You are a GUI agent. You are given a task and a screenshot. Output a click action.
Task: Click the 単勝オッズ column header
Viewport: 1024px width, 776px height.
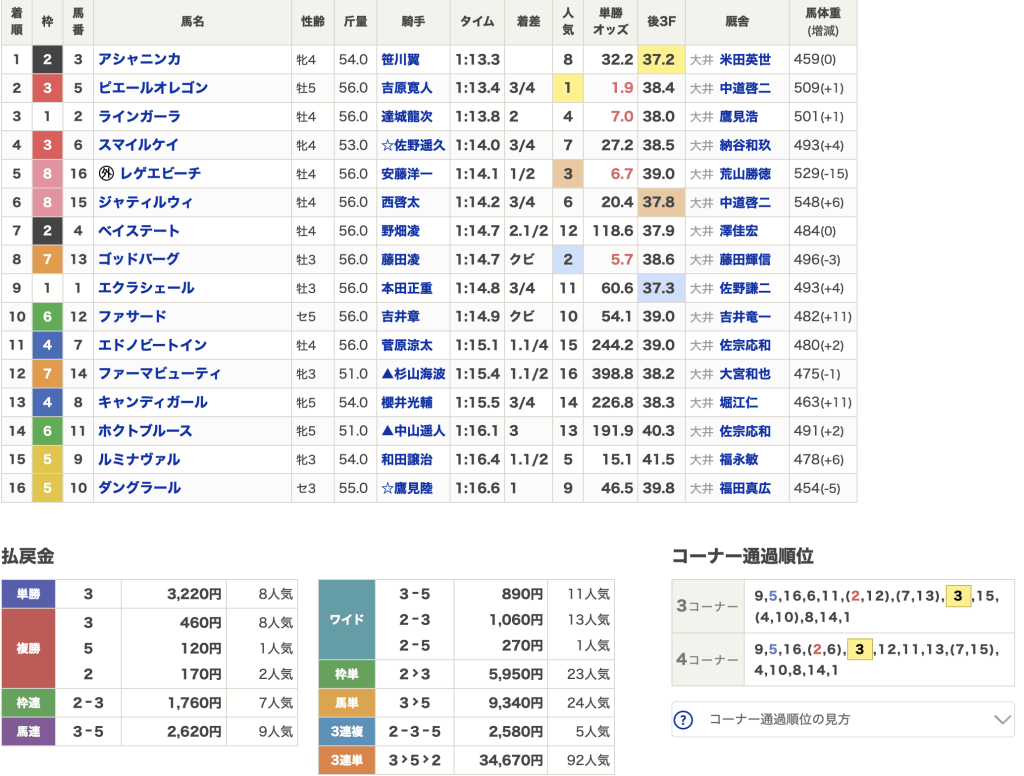[611, 22]
